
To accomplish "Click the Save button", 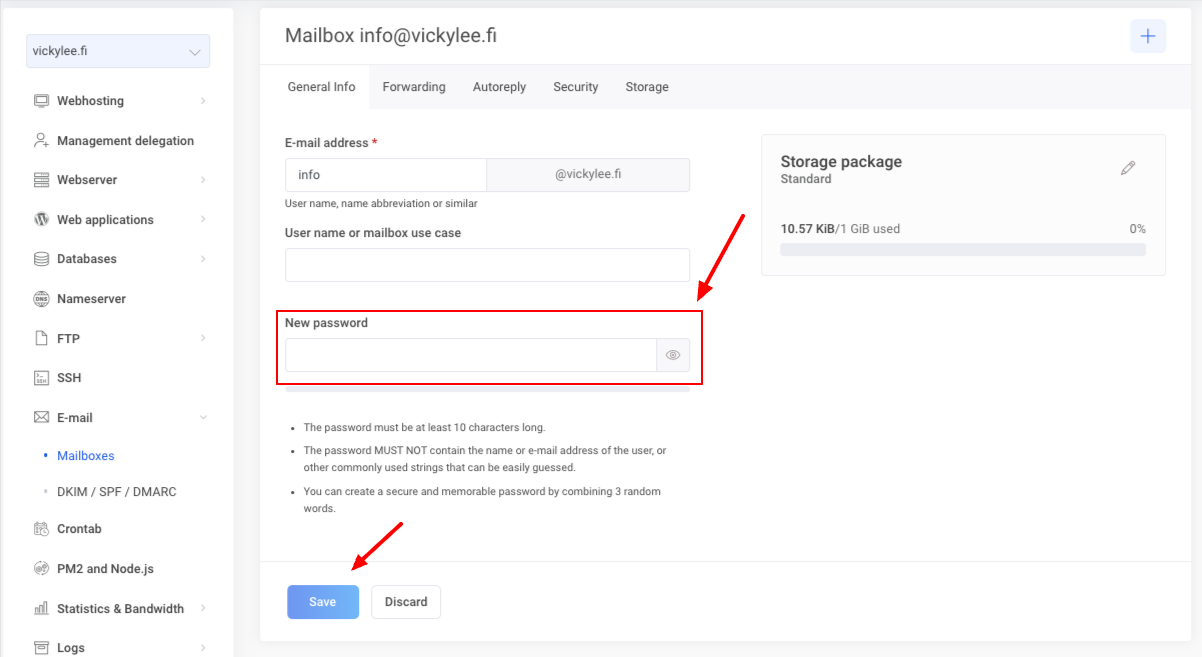I will click(322, 602).
